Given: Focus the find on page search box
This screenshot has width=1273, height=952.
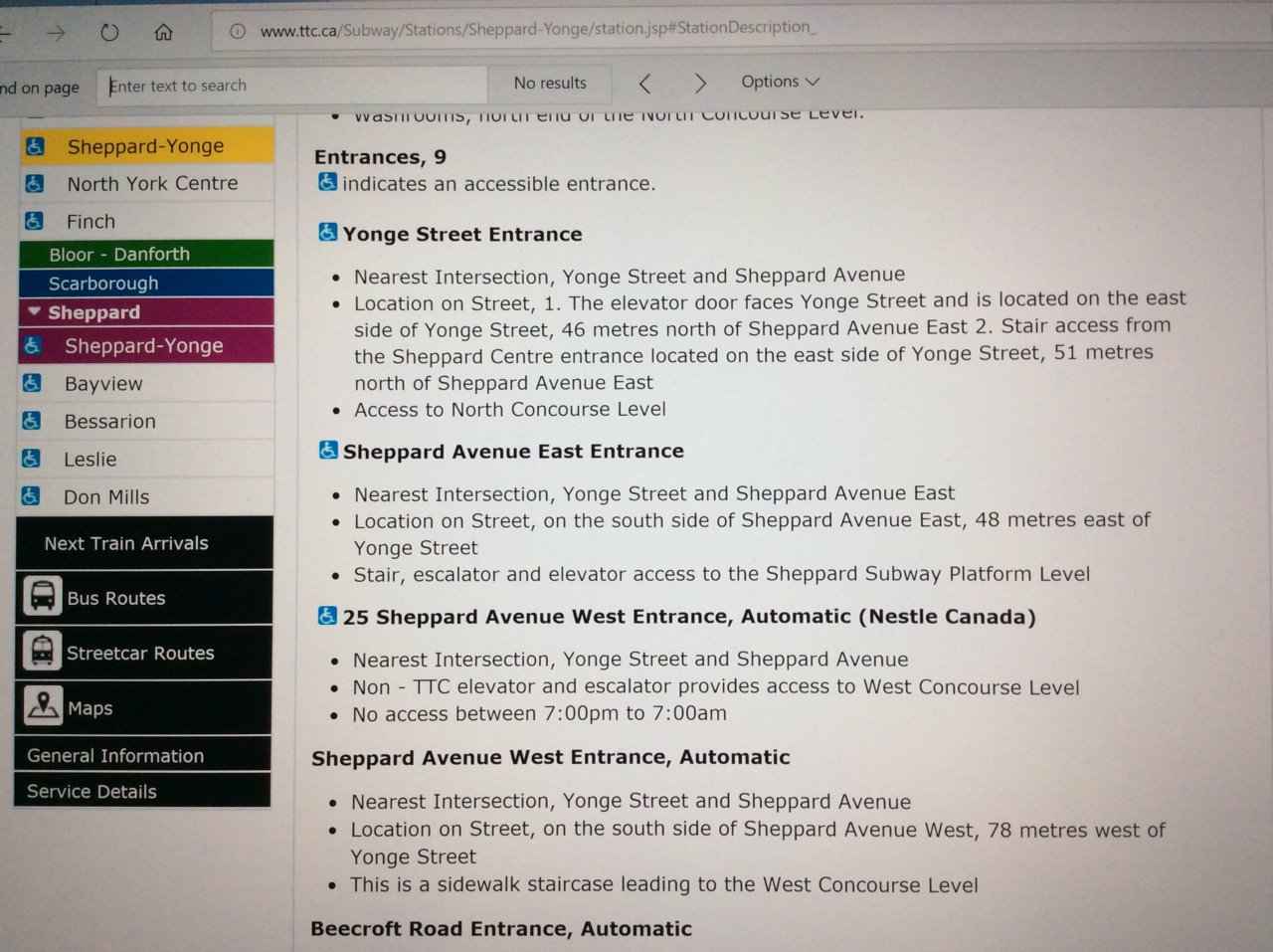Looking at the screenshot, I should point(292,86).
